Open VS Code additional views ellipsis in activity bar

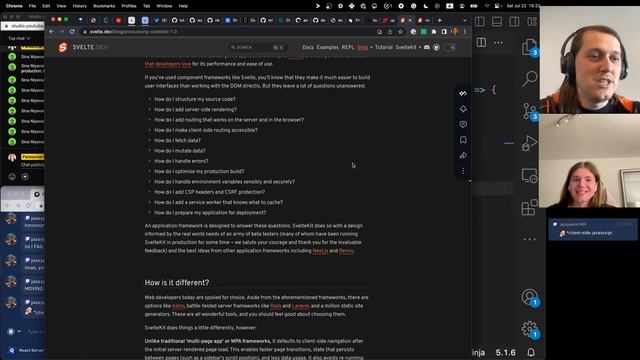[530, 240]
